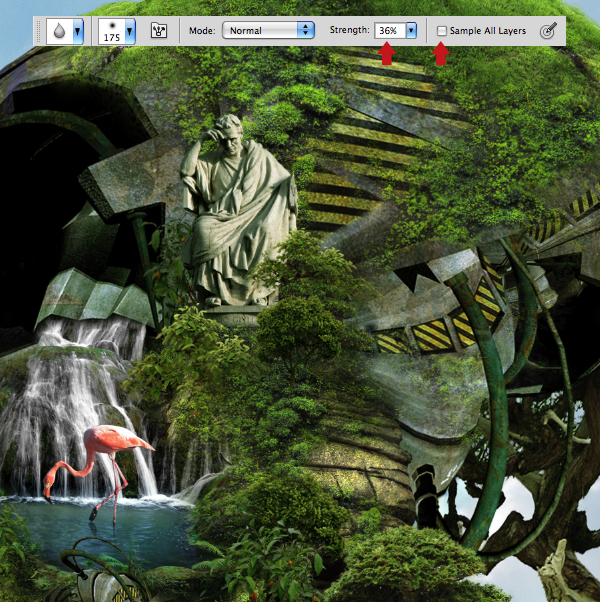Open the tool preset picker arrow
600x602 pixels.
[78, 31]
